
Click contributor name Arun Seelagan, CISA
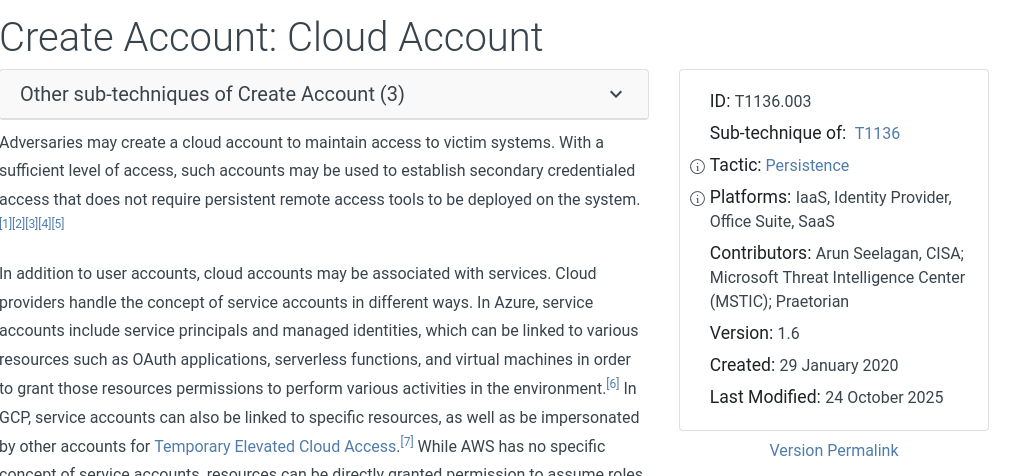tap(889, 254)
